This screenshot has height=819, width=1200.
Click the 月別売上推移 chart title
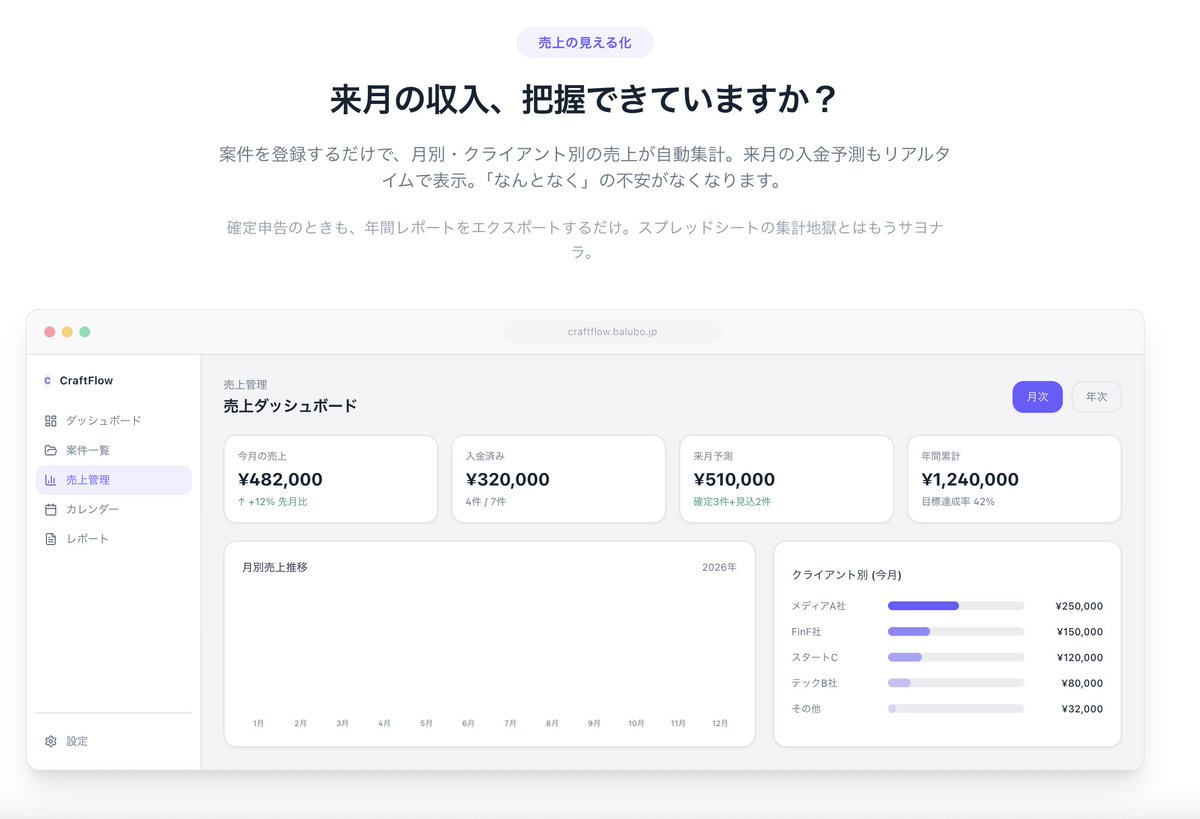275,567
